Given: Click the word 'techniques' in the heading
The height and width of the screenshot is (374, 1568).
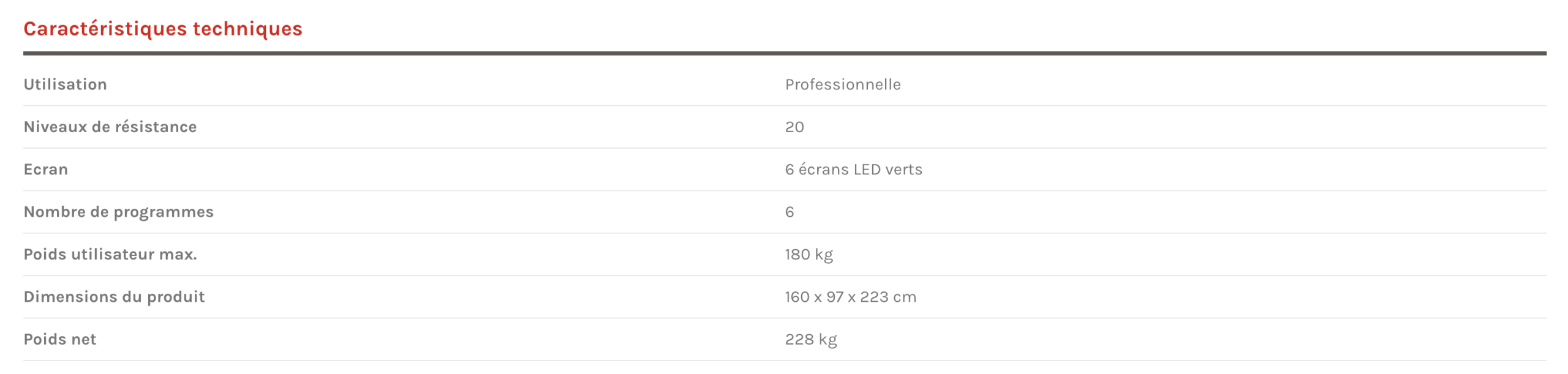Looking at the screenshot, I should pos(247,29).
